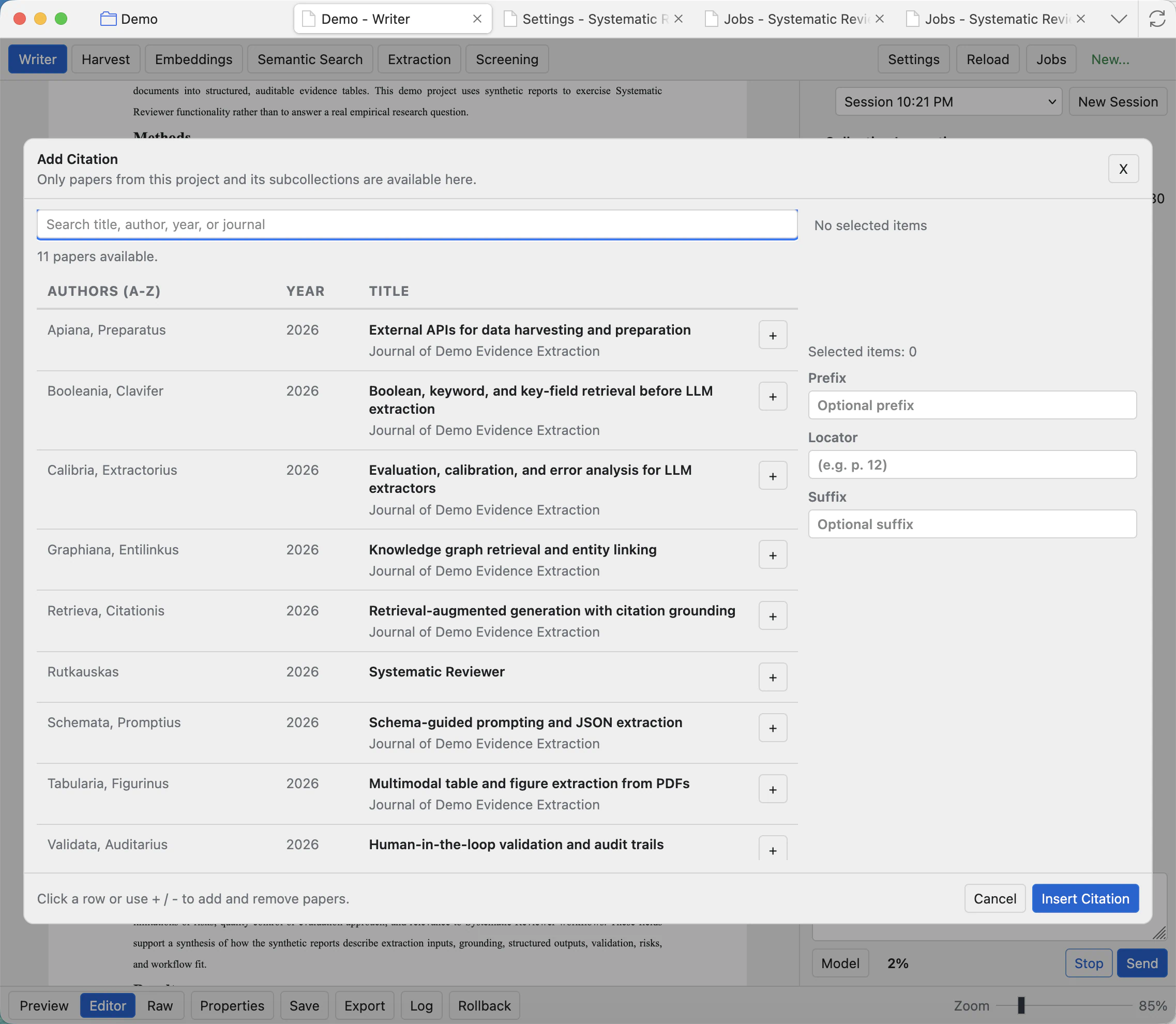The height and width of the screenshot is (1024, 1176).
Task: Click the Send button
Action: click(x=1142, y=963)
